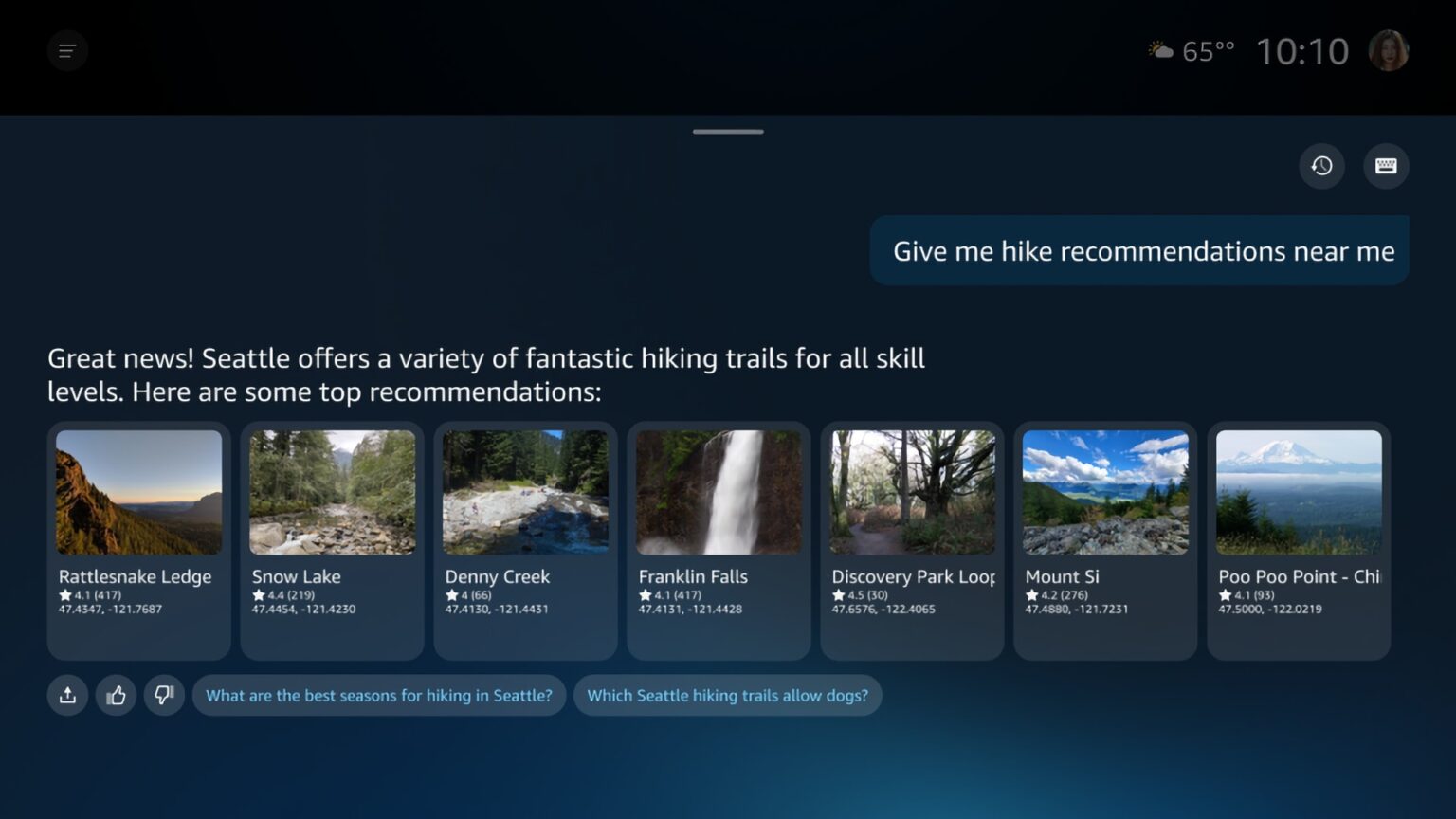Open the Poo Poo Point photo thumbnail
The width and height of the screenshot is (1456, 819).
coord(1300,493)
